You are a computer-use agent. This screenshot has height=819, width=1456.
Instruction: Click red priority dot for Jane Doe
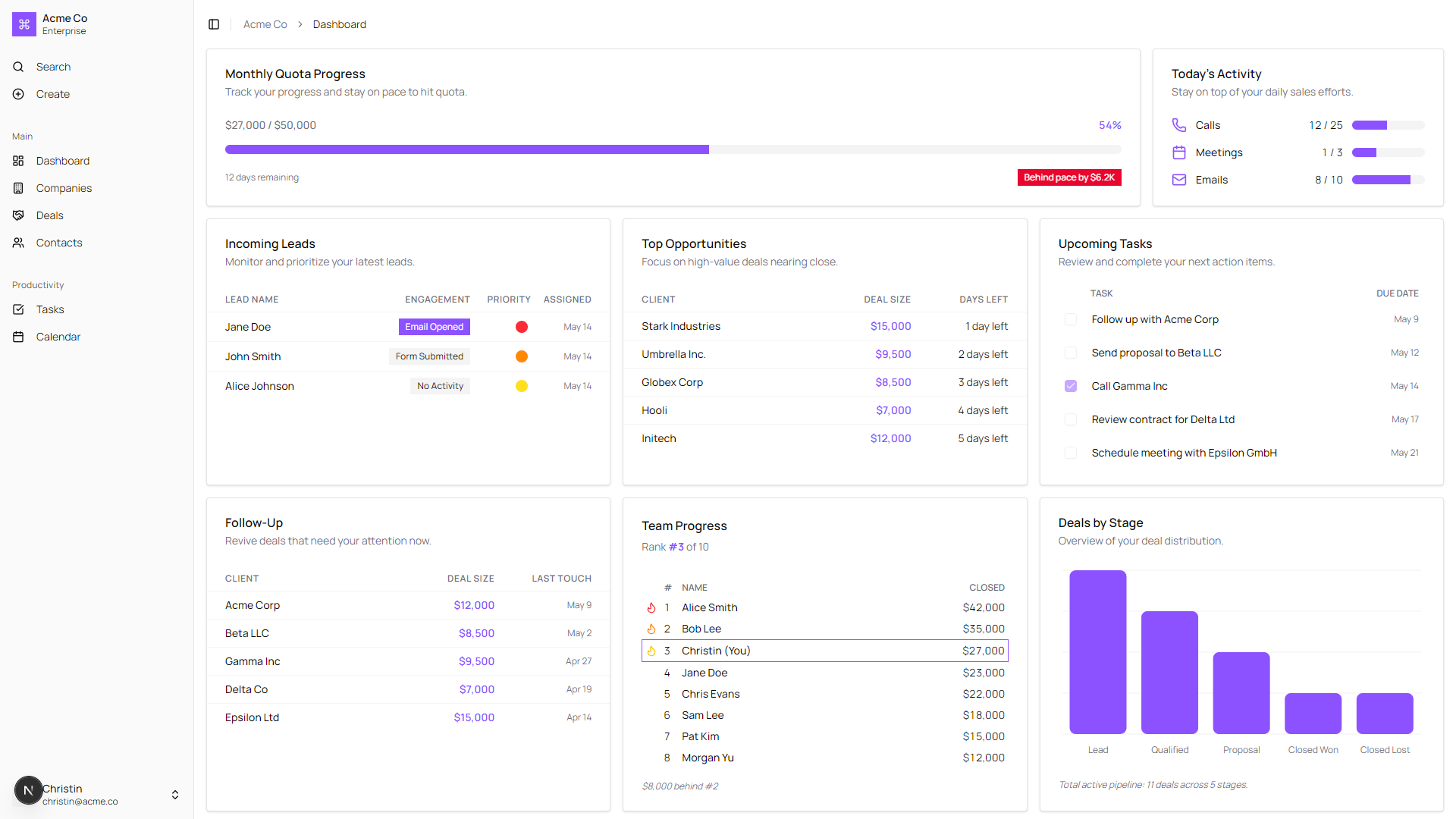[x=522, y=327]
